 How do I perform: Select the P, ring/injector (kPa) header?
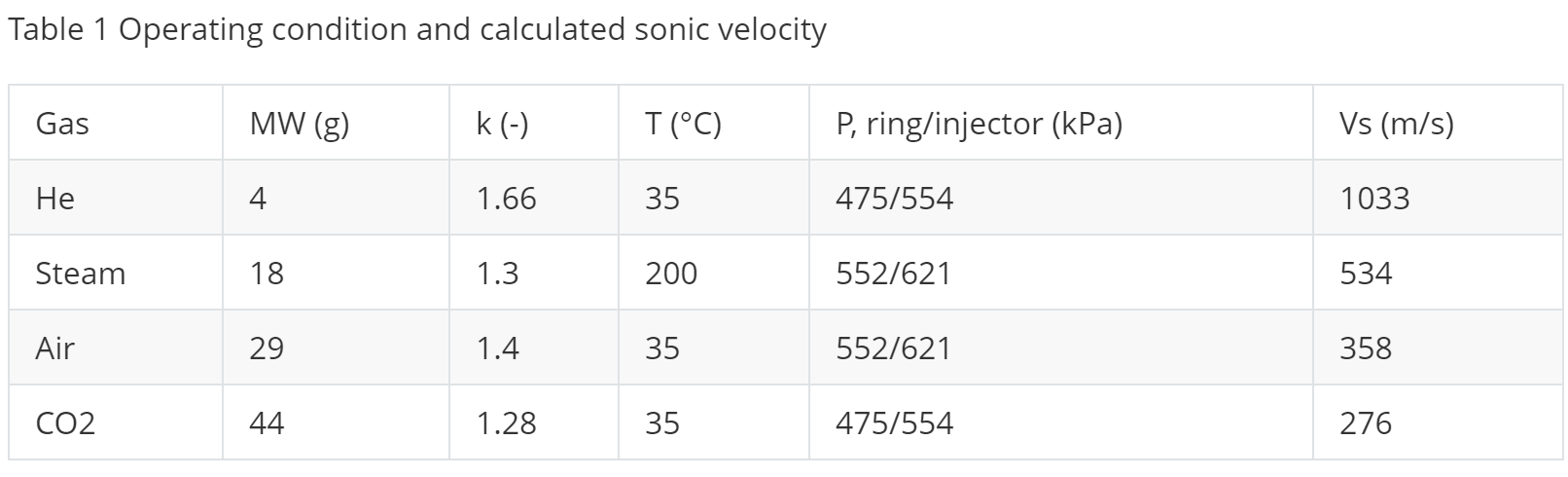click(x=979, y=124)
